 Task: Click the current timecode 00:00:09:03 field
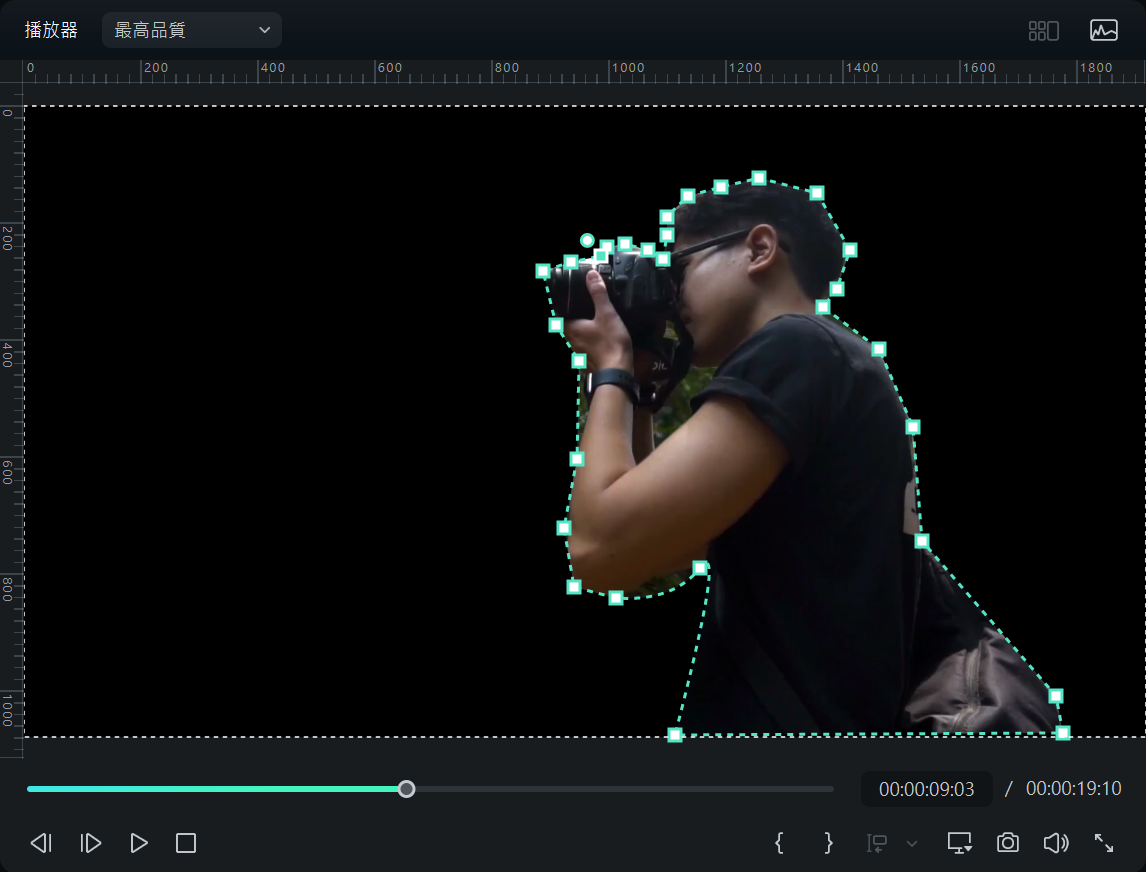(926, 789)
